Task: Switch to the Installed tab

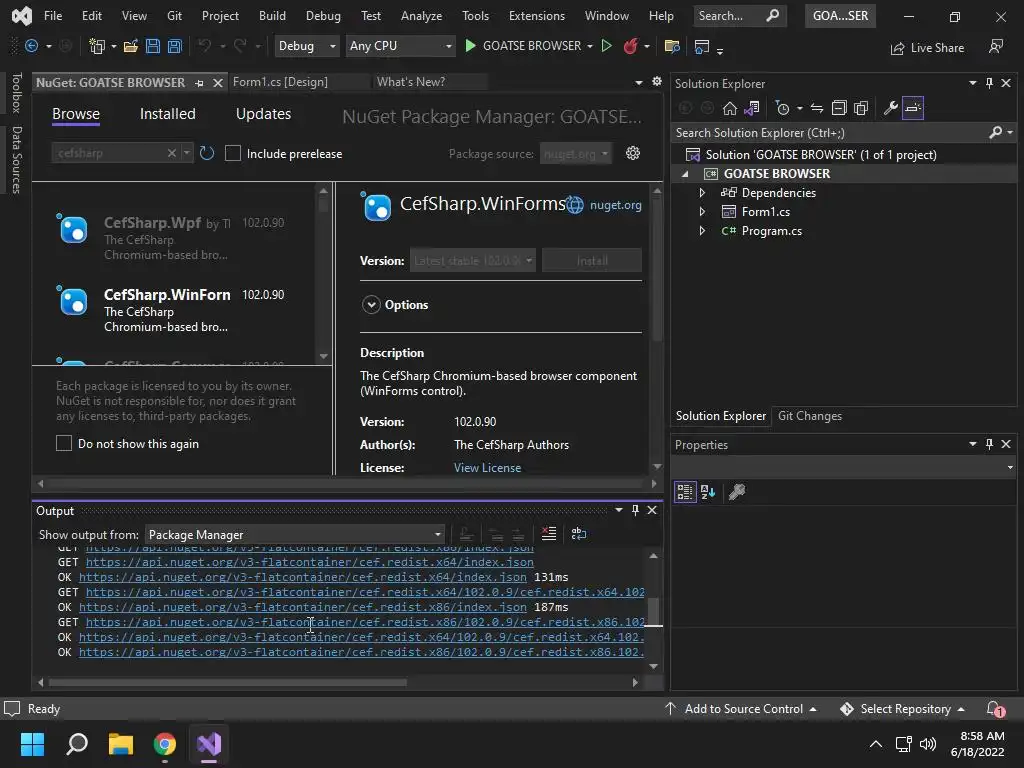Action: (x=167, y=114)
